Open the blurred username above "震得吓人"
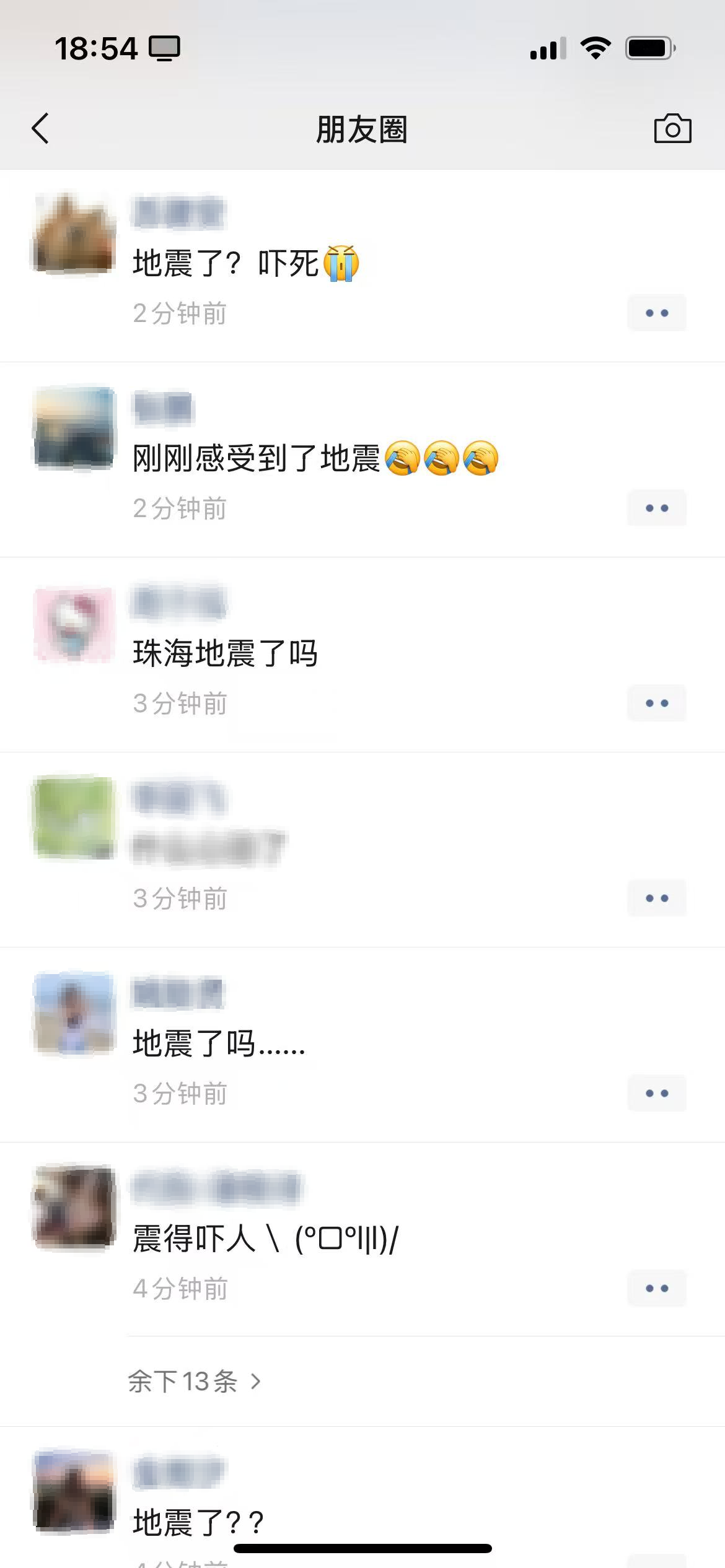Screen dimensions: 725x1568 (216, 1187)
